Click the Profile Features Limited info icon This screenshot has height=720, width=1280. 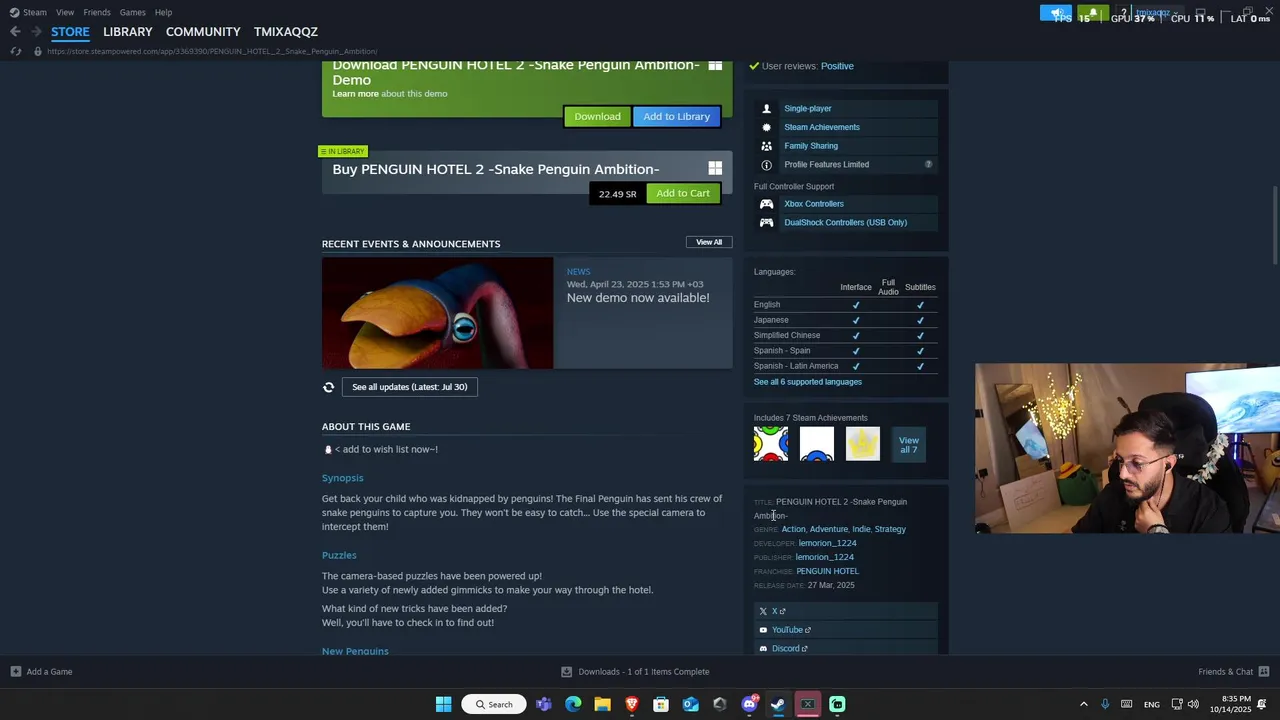[x=767, y=165]
